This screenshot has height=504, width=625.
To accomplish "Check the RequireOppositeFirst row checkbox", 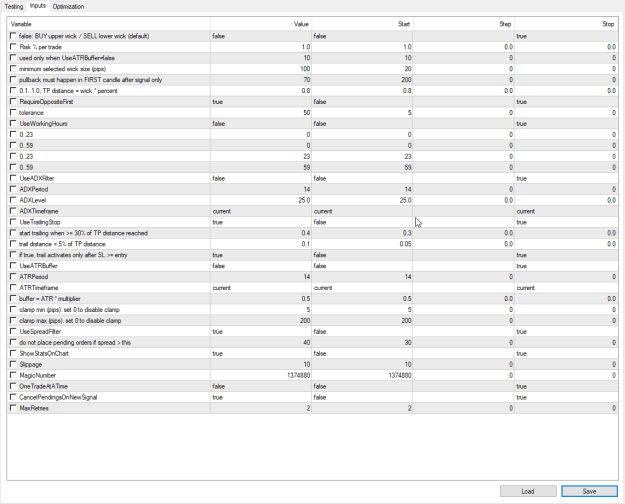I will 14,101.
